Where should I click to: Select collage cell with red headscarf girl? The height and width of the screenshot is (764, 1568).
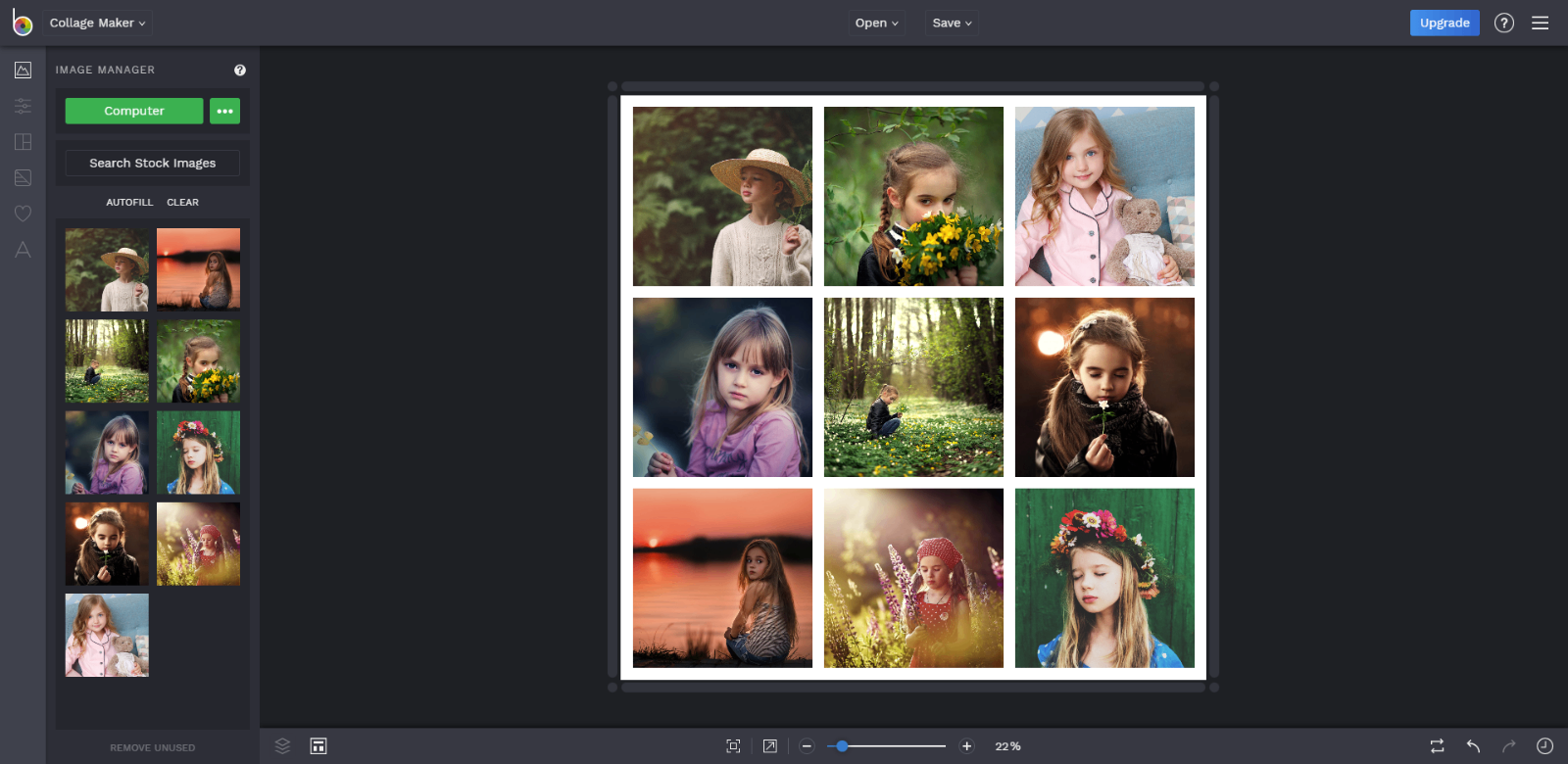point(913,578)
